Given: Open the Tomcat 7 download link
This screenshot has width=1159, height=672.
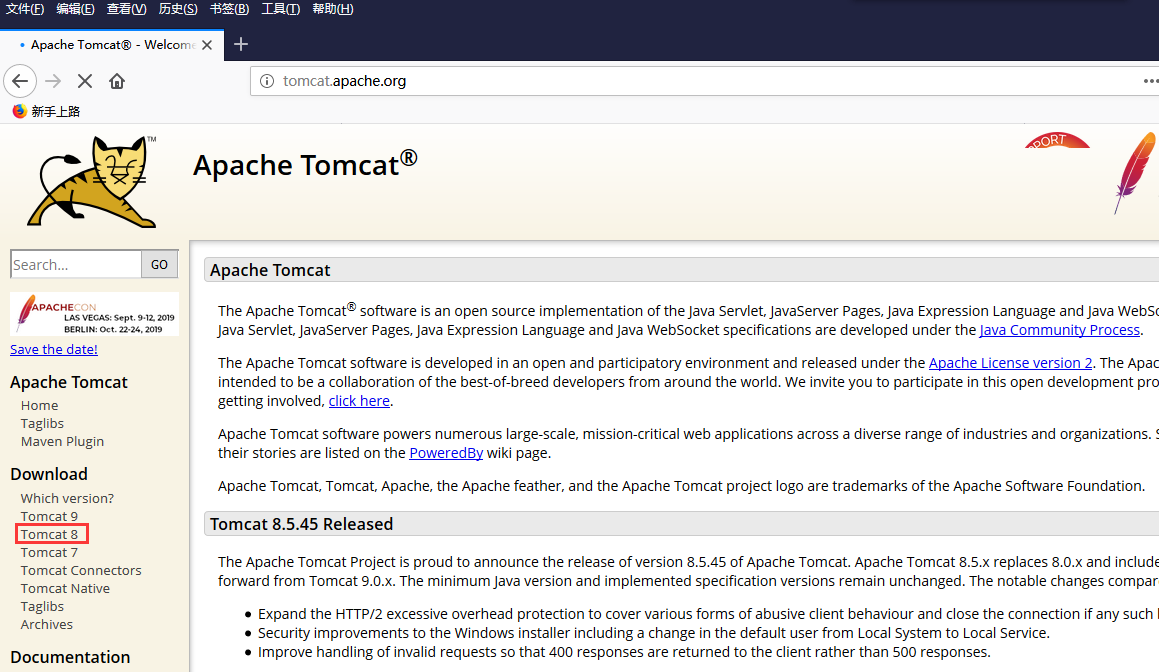Looking at the screenshot, I should 49,552.
